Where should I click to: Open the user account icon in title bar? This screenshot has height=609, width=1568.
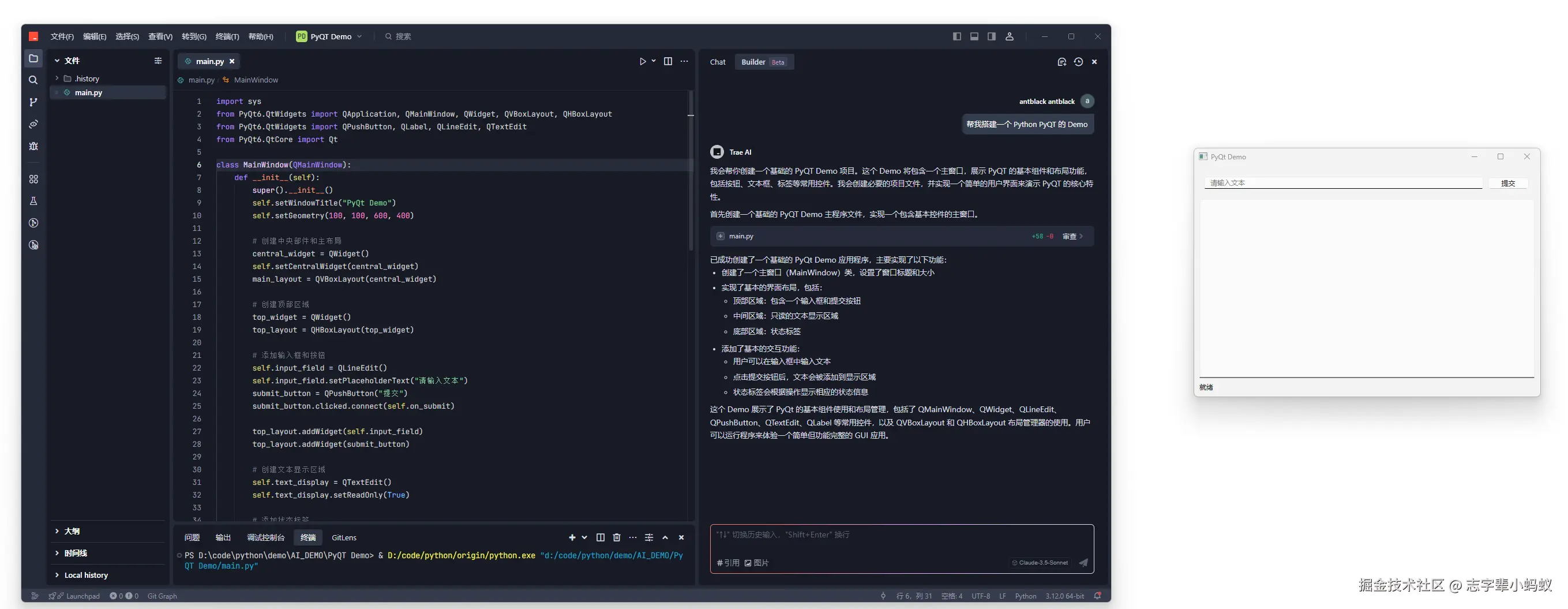[1009, 36]
